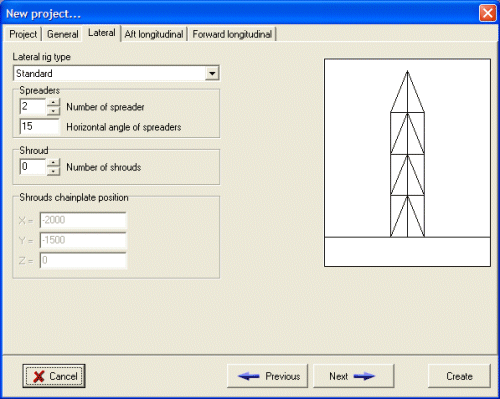Click the 'Shrouds chainplate position' group label

pyautogui.click(x=74, y=197)
